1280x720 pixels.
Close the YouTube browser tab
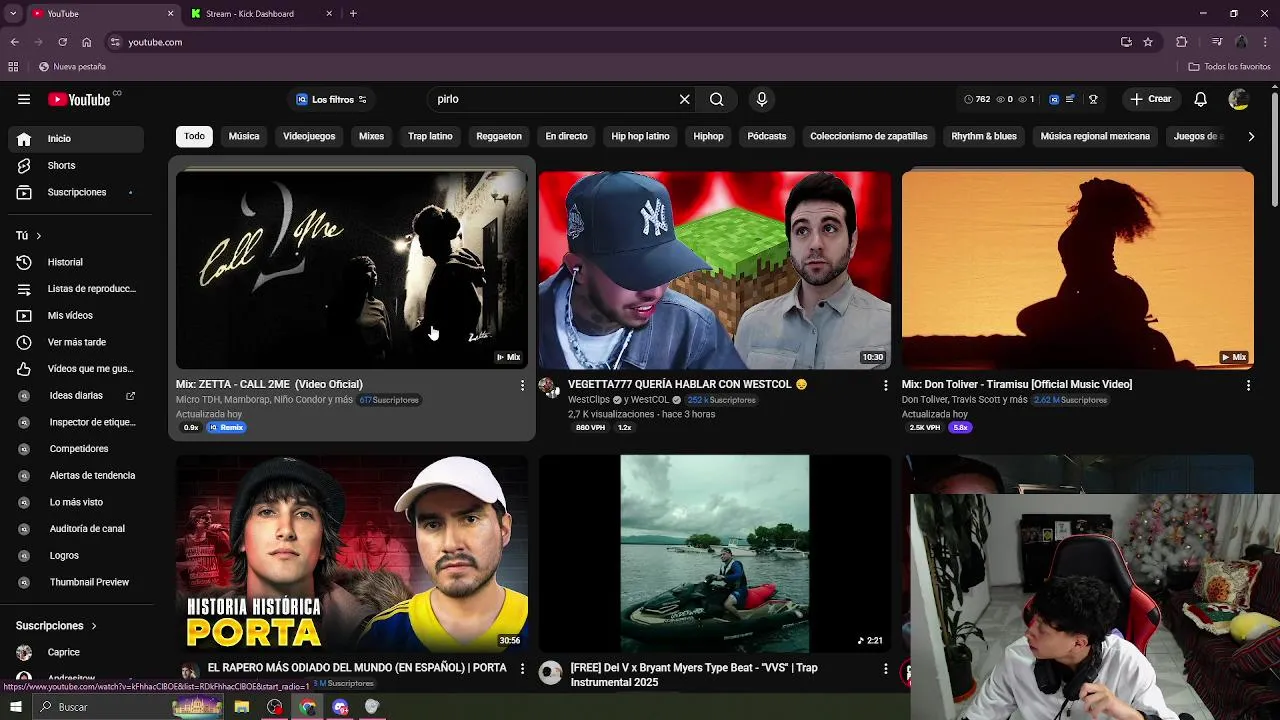coord(170,14)
